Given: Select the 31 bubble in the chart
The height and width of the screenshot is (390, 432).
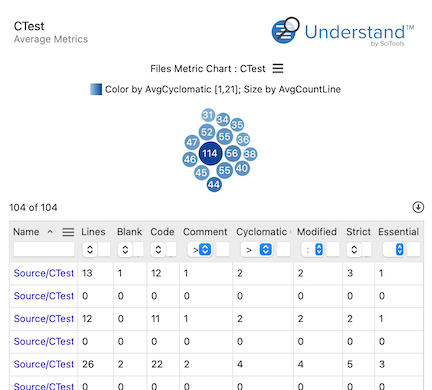Looking at the screenshot, I should click(208, 115).
